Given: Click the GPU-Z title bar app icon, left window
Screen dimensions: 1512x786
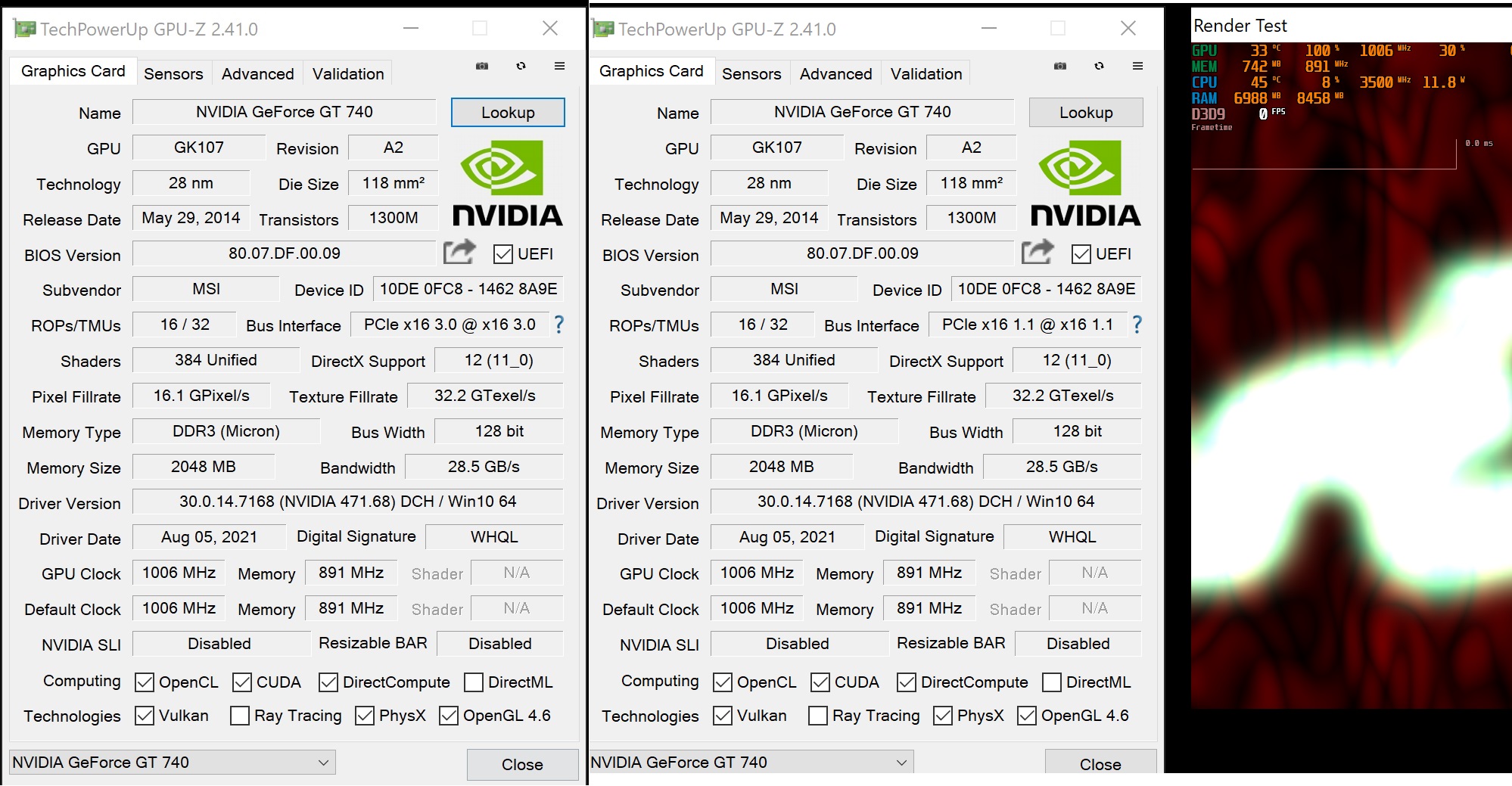Looking at the screenshot, I should tap(25, 30).
